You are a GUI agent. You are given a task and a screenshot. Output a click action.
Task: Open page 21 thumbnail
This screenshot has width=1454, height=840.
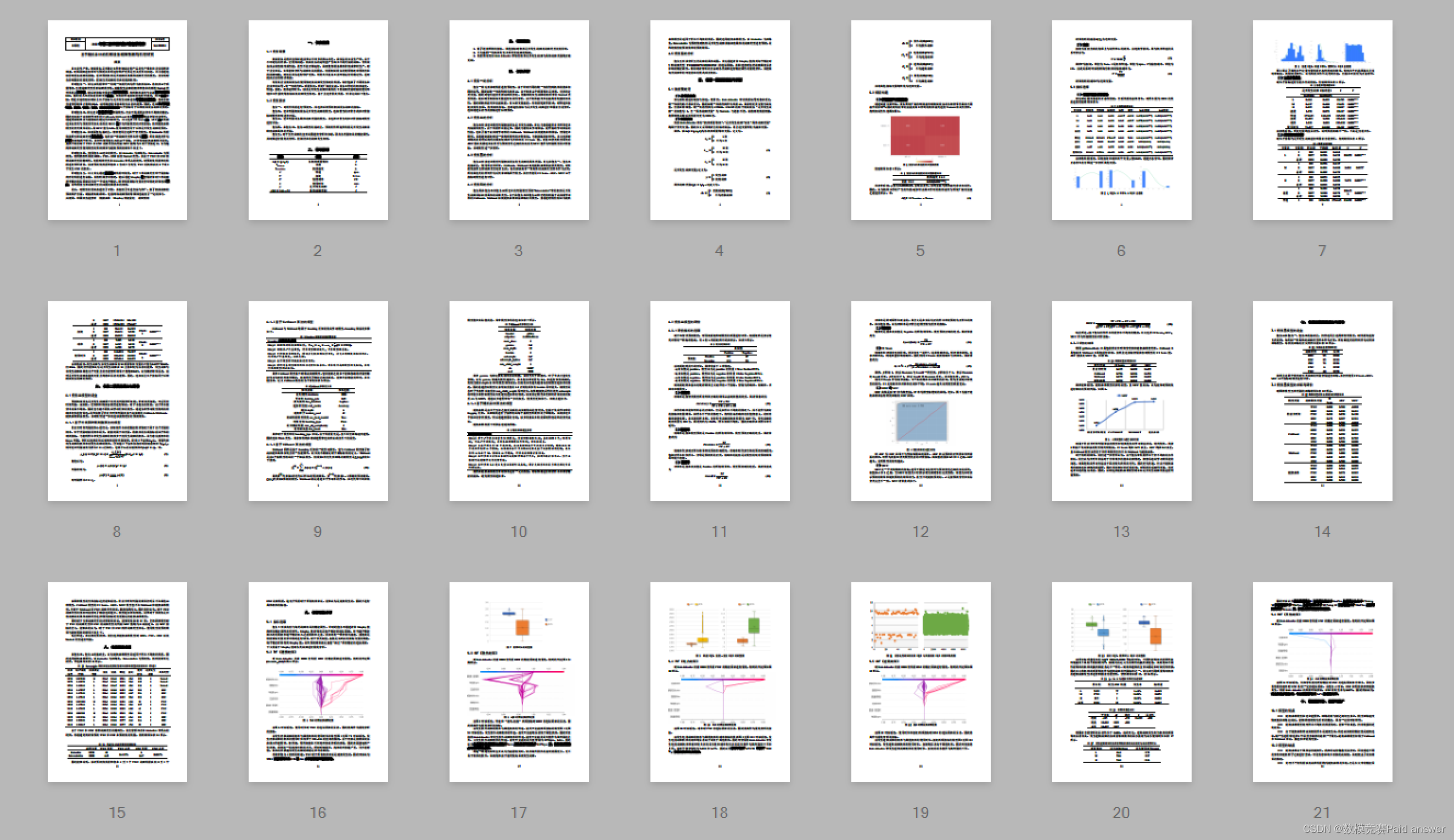click(x=1322, y=682)
